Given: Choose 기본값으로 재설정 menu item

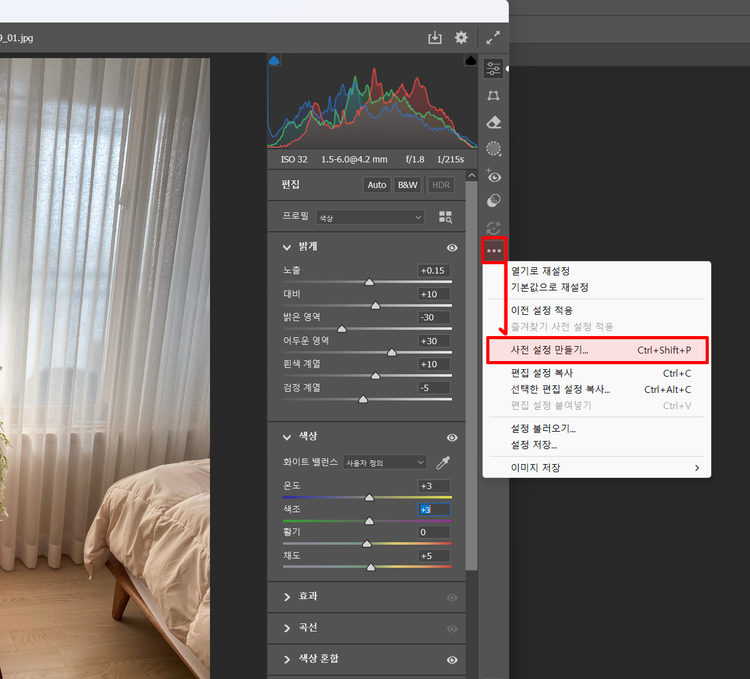Looking at the screenshot, I should click(596, 287).
